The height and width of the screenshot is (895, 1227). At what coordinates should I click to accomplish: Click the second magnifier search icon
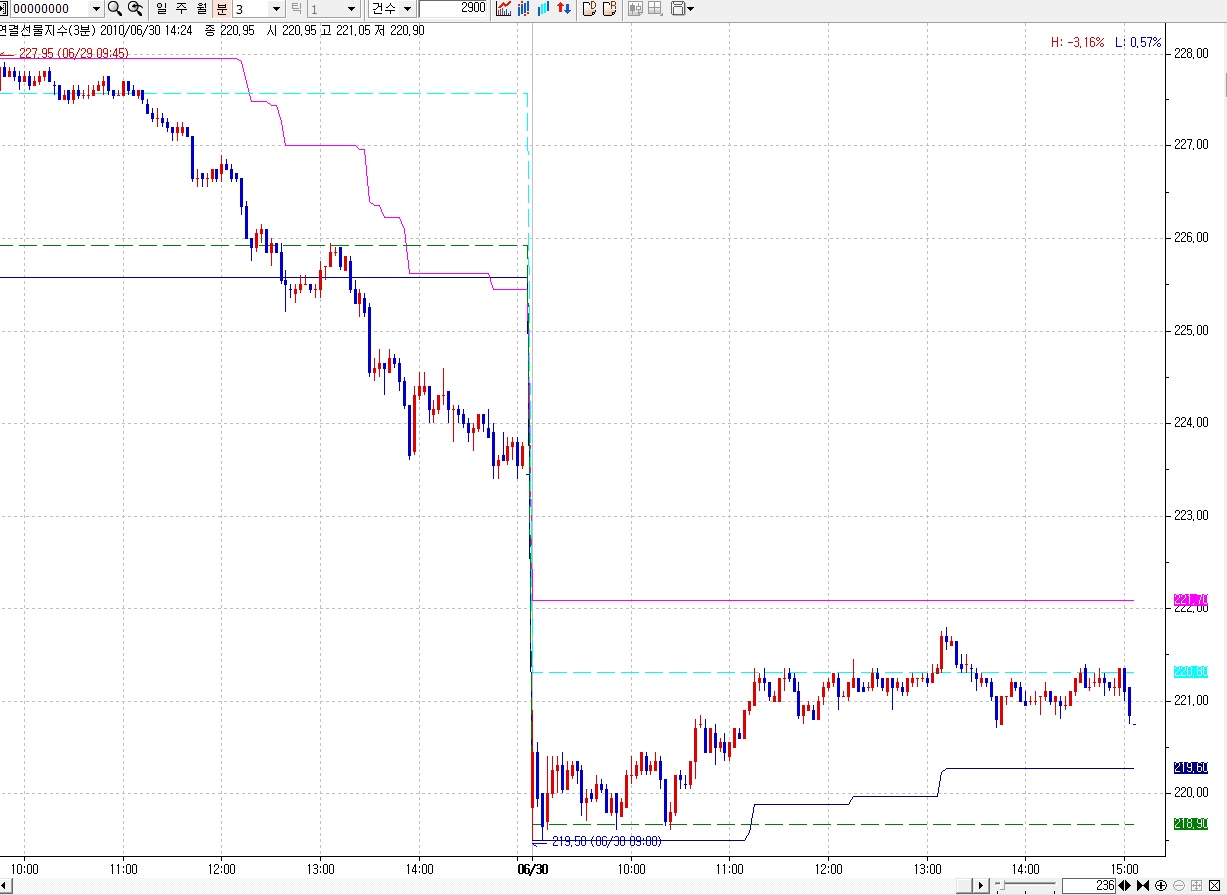[x=134, y=9]
